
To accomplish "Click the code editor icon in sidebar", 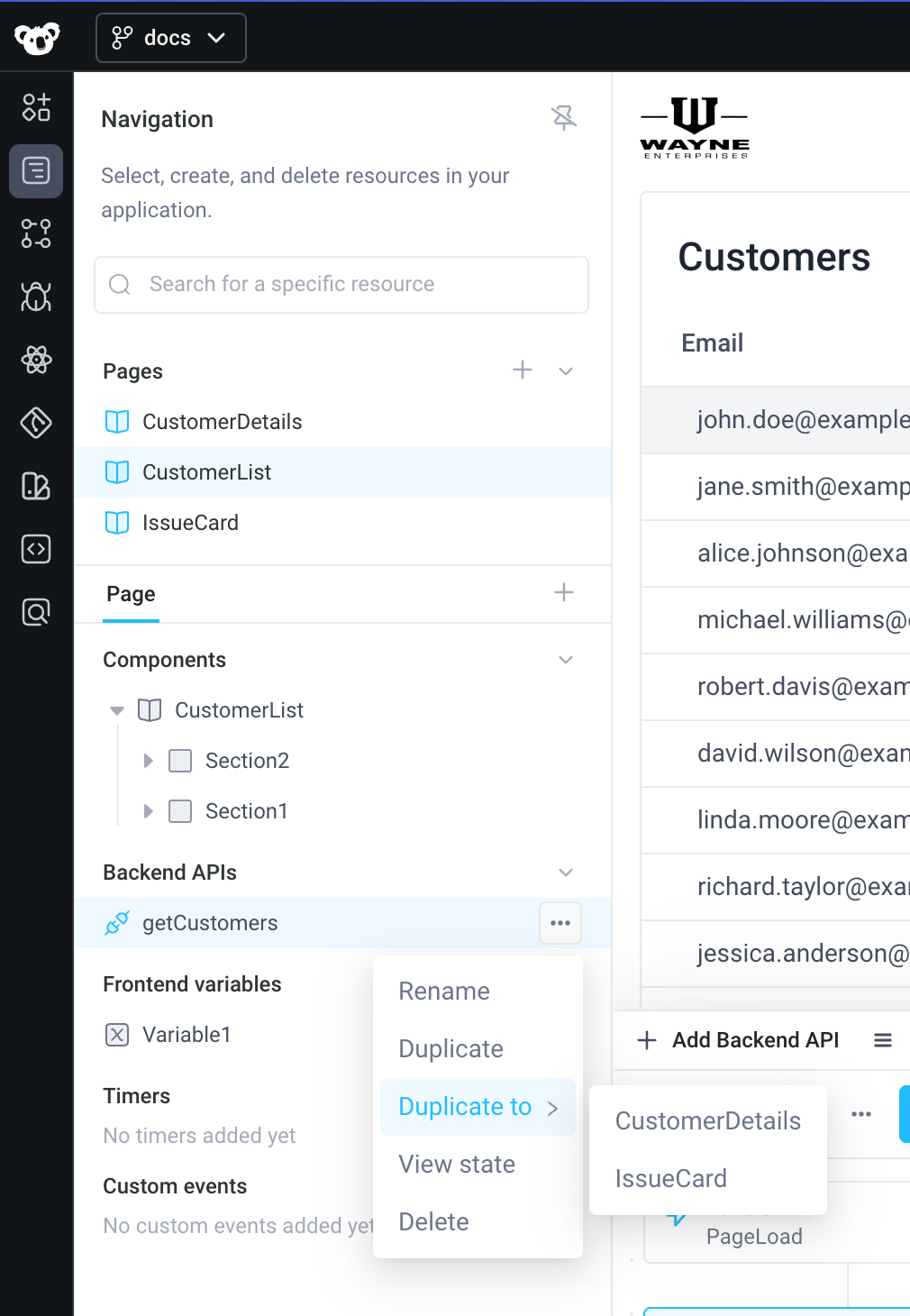I will point(36,549).
